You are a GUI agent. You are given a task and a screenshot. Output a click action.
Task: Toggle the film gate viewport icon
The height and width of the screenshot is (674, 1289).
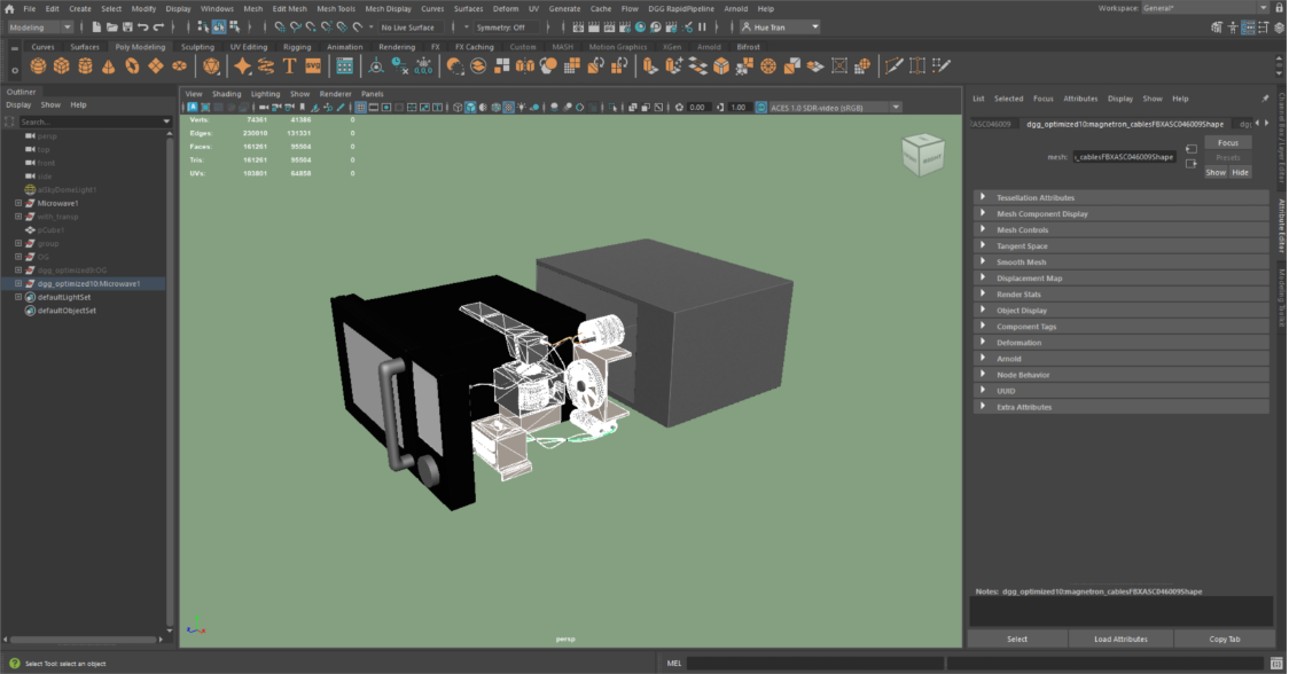tap(374, 107)
